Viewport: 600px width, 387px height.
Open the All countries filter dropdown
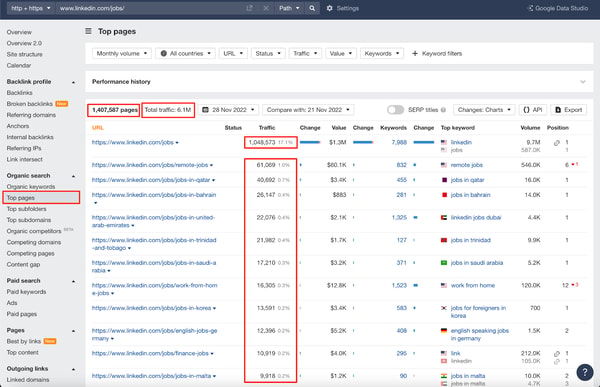(185, 54)
